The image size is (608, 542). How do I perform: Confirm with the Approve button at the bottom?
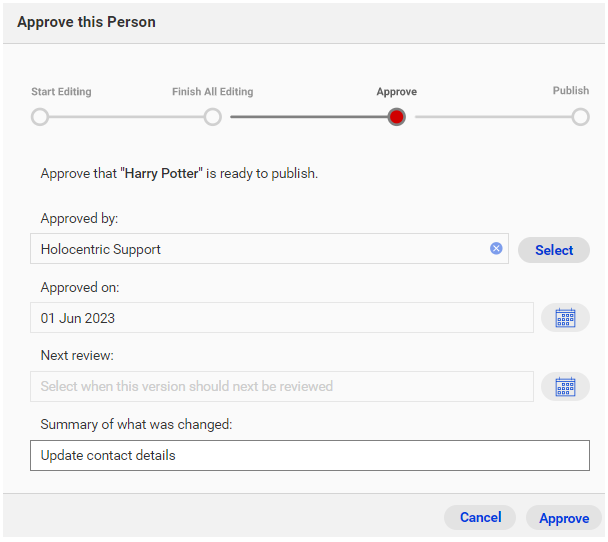click(564, 518)
